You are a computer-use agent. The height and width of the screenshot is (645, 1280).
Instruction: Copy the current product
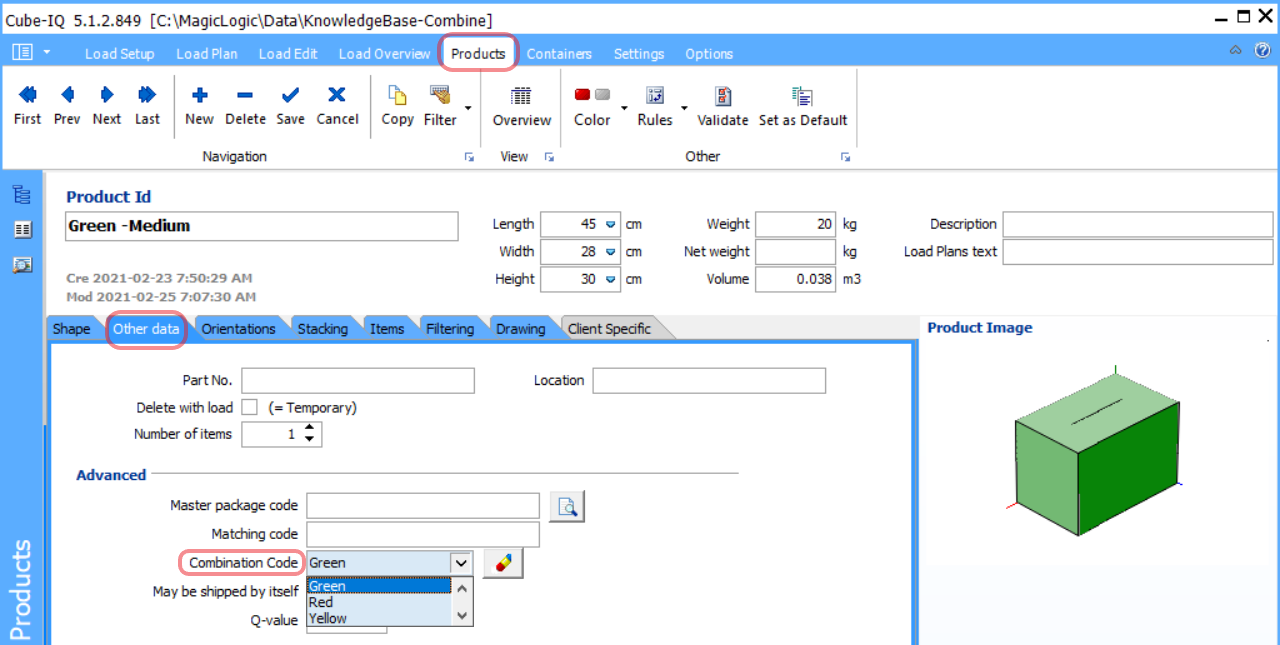coord(397,105)
